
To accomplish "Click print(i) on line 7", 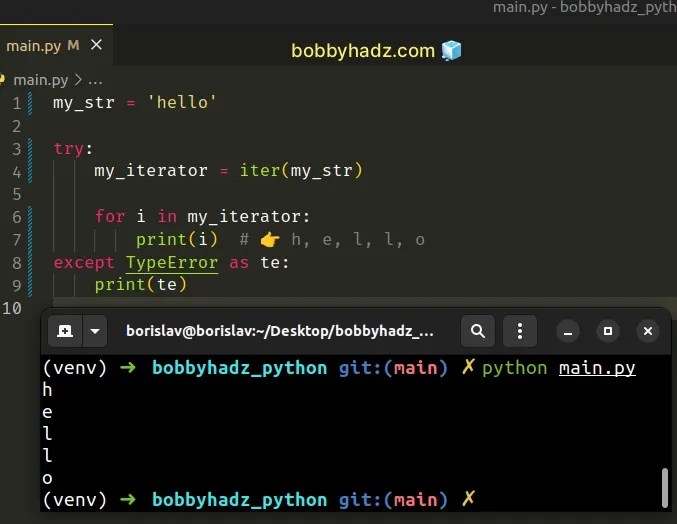I will coord(177,240).
